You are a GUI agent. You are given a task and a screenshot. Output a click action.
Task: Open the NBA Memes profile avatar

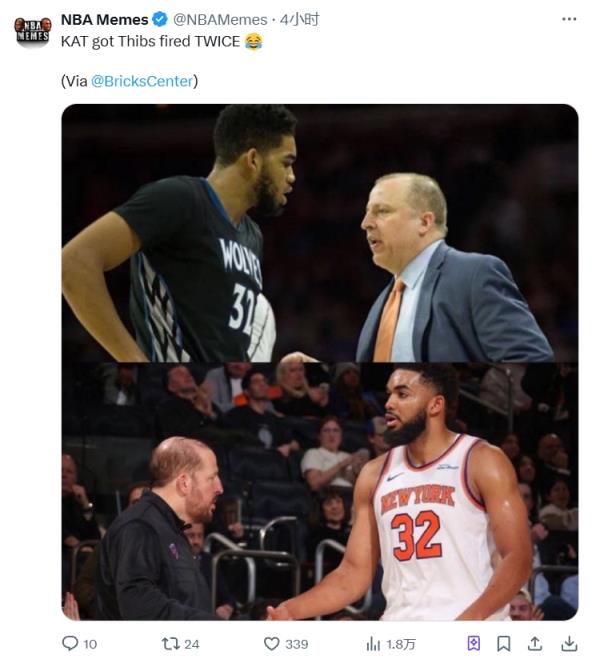pyautogui.click(x=33, y=31)
